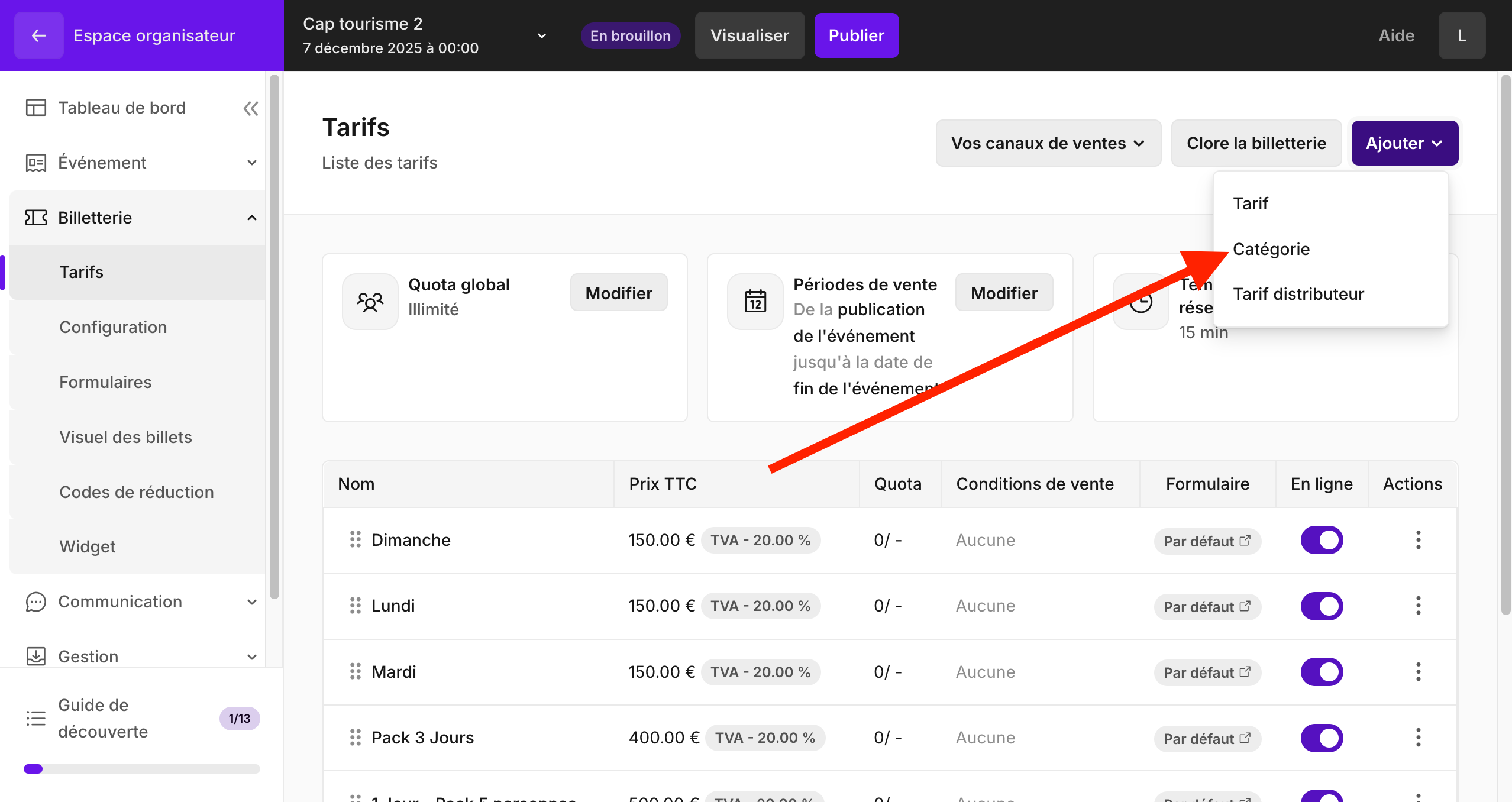Screen dimensions: 1512x802
Task: Select Catégorie from Ajouter menu
Action: coord(1271,249)
